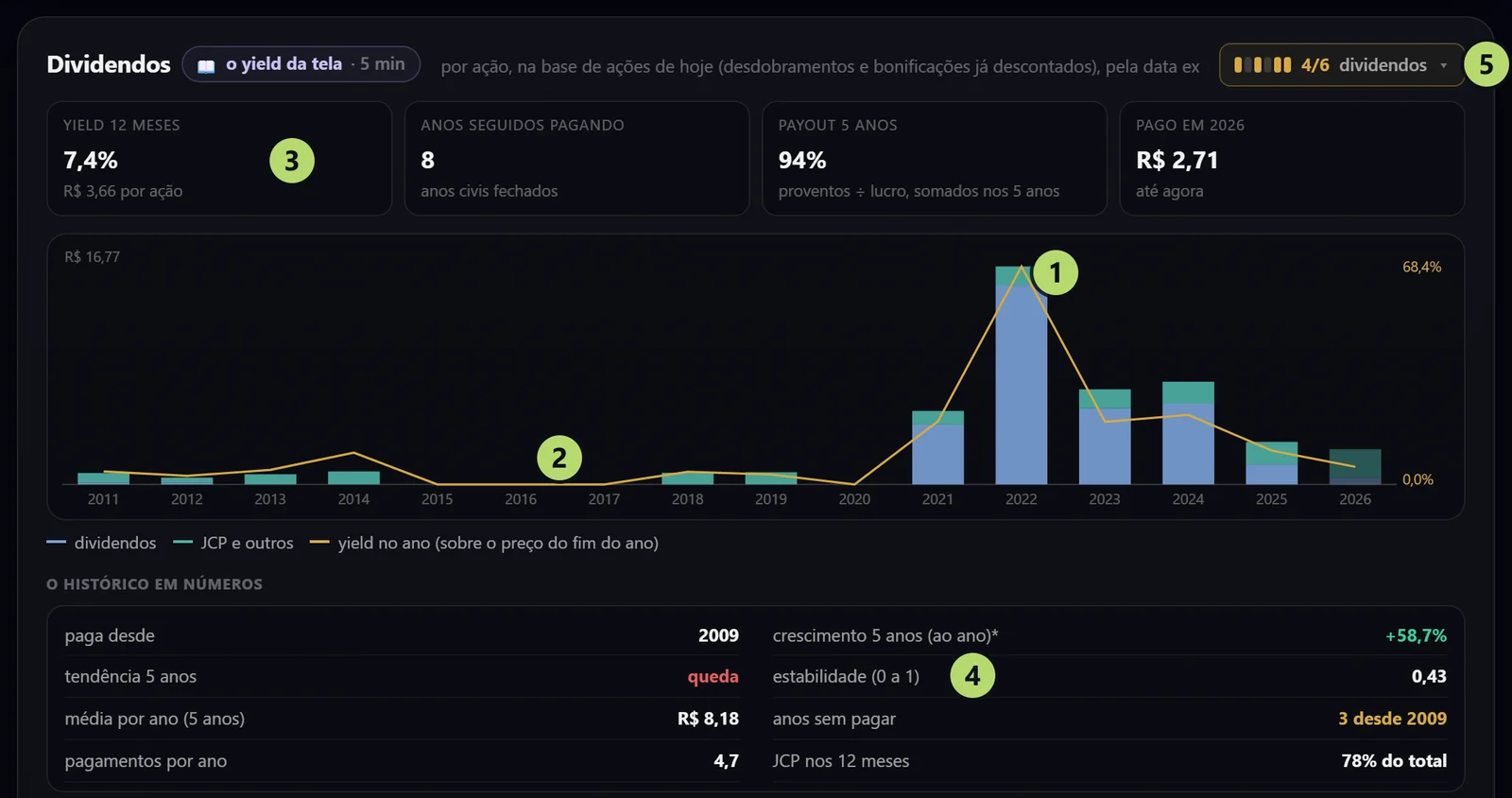Click the red 'queda' trend value
This screenshot has width=1512, height=798.
coord(713,676)
